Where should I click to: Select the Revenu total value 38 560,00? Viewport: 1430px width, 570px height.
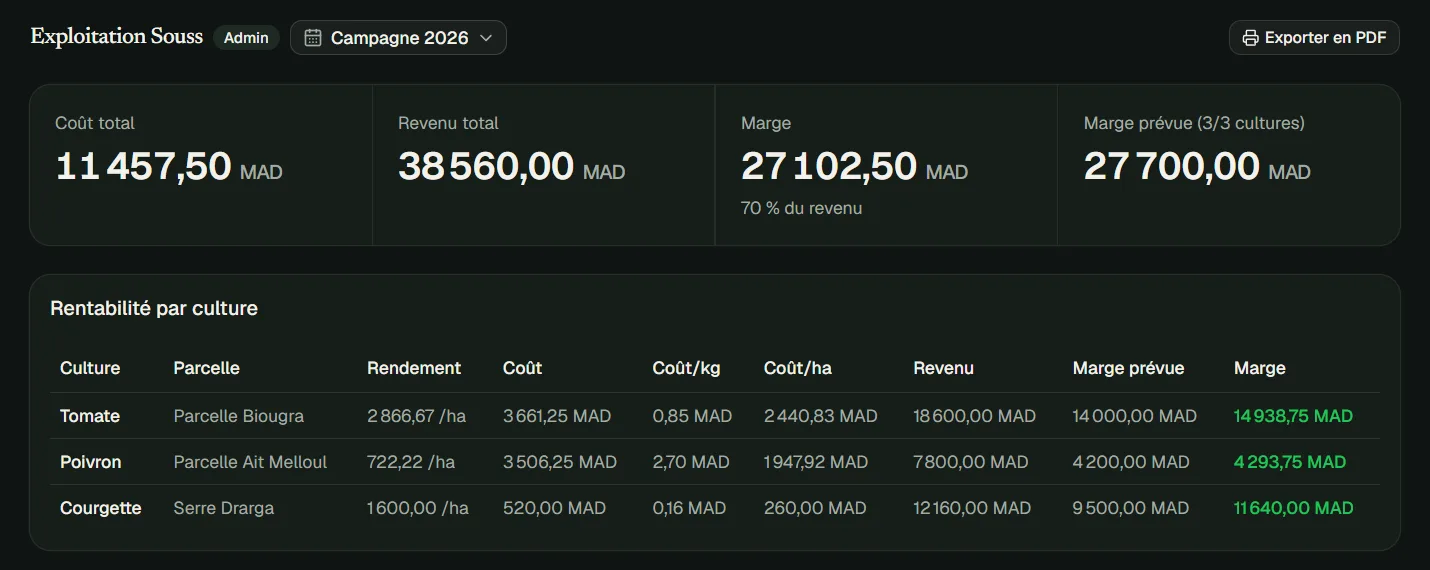[x=486, y=166]
